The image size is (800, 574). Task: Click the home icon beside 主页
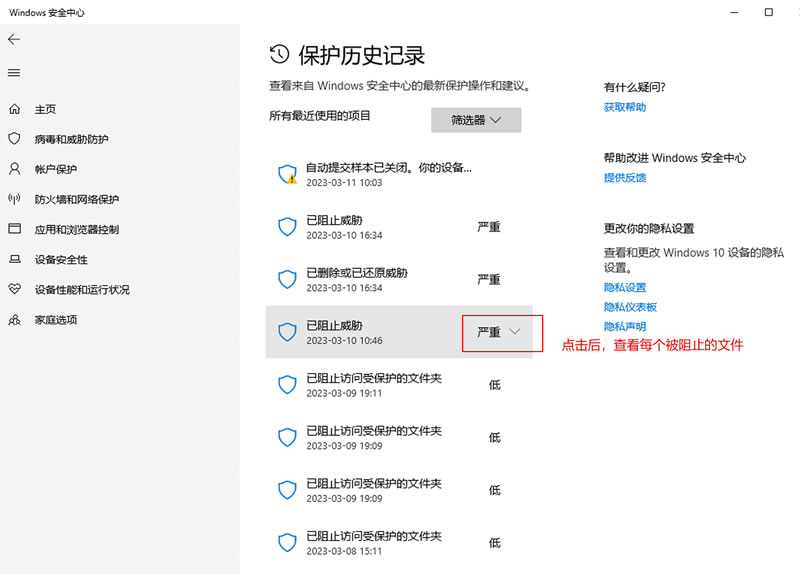coord(15,109)
